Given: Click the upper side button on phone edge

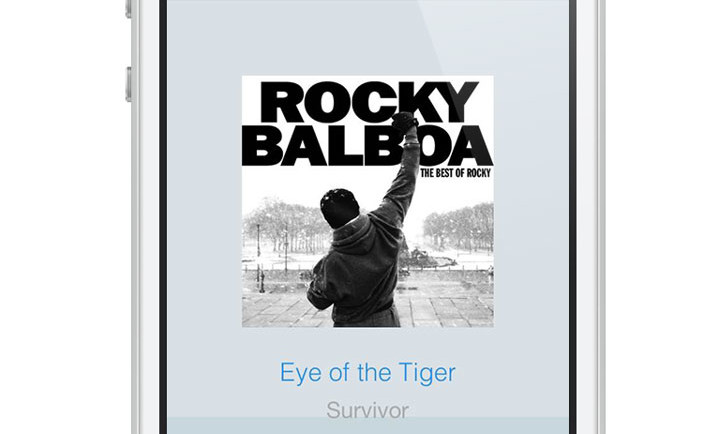Looking at the screenshot, I should (x=129, y=8).
